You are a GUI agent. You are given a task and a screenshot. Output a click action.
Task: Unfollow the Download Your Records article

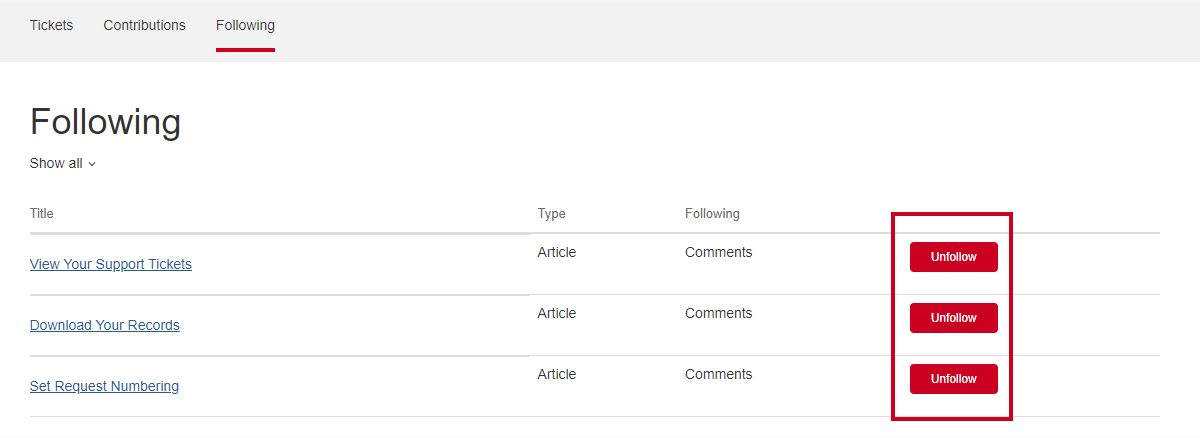click(x=953, y=318)
